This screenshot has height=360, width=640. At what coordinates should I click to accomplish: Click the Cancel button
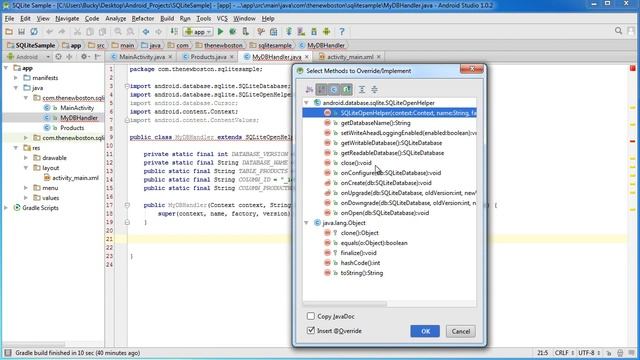point(461,331)
